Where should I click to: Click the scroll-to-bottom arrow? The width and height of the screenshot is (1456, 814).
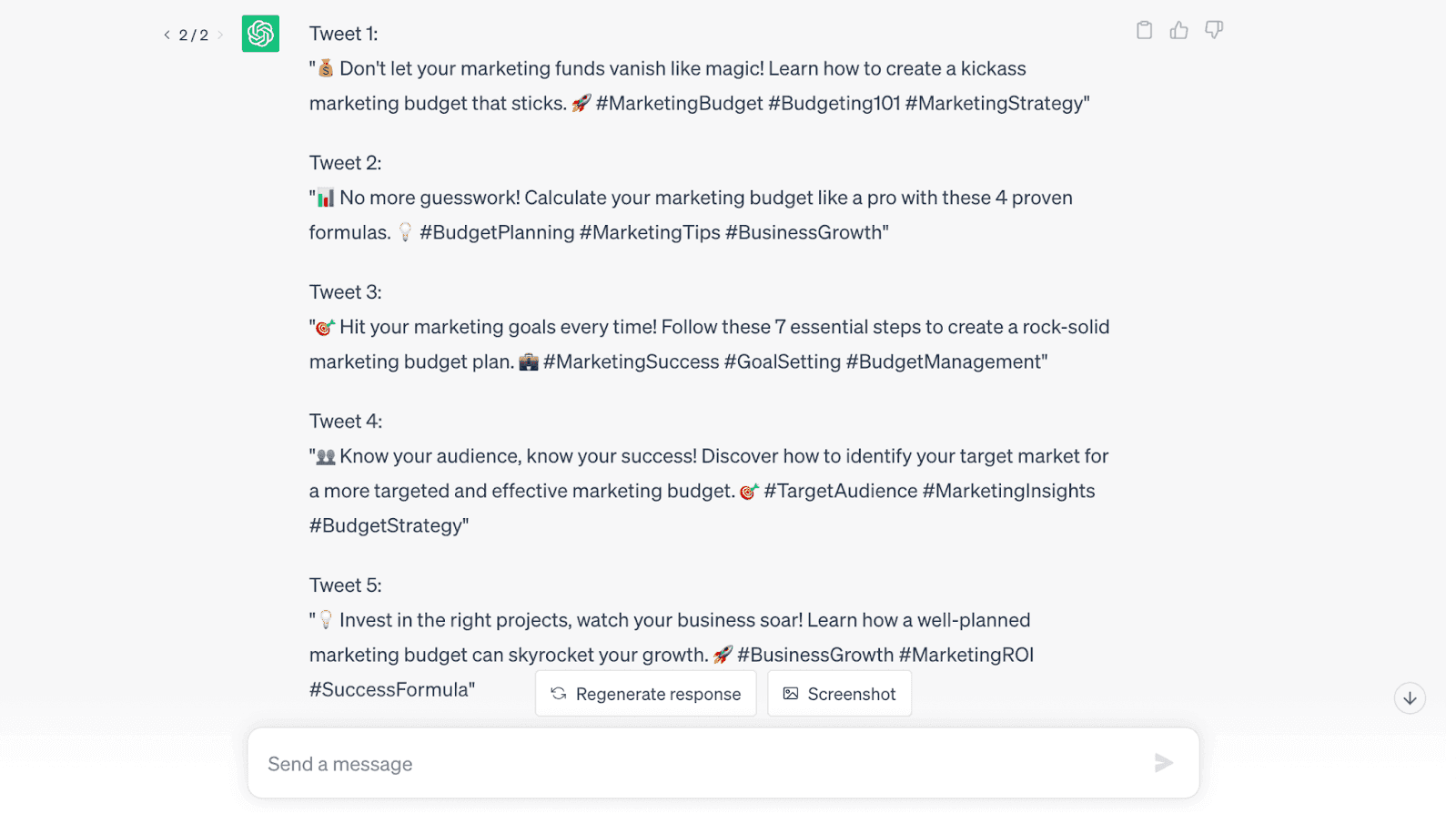click(1409, 698)
